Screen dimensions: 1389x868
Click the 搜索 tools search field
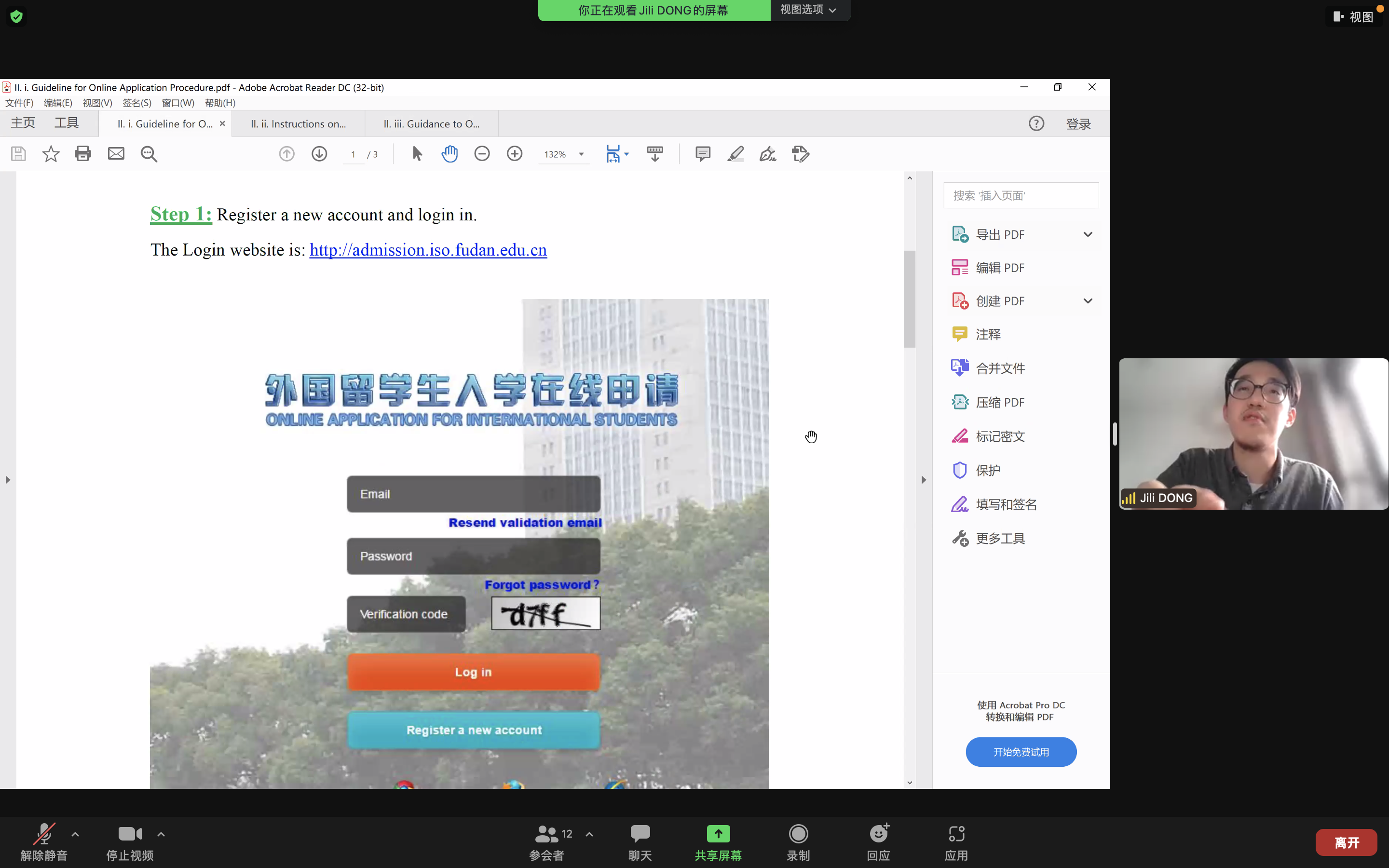[1021, 195]
